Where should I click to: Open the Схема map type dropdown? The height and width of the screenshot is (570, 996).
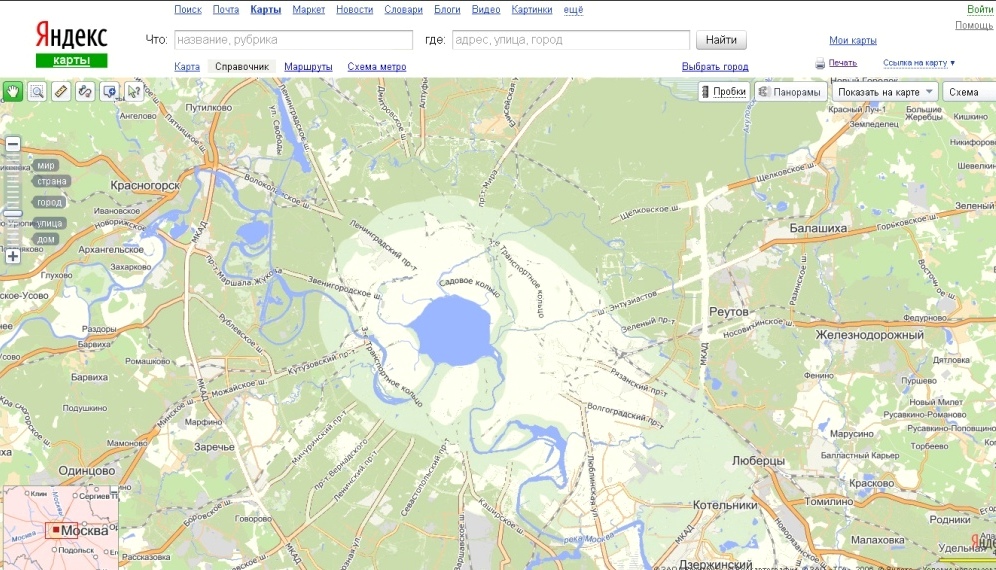coord(969,92)
